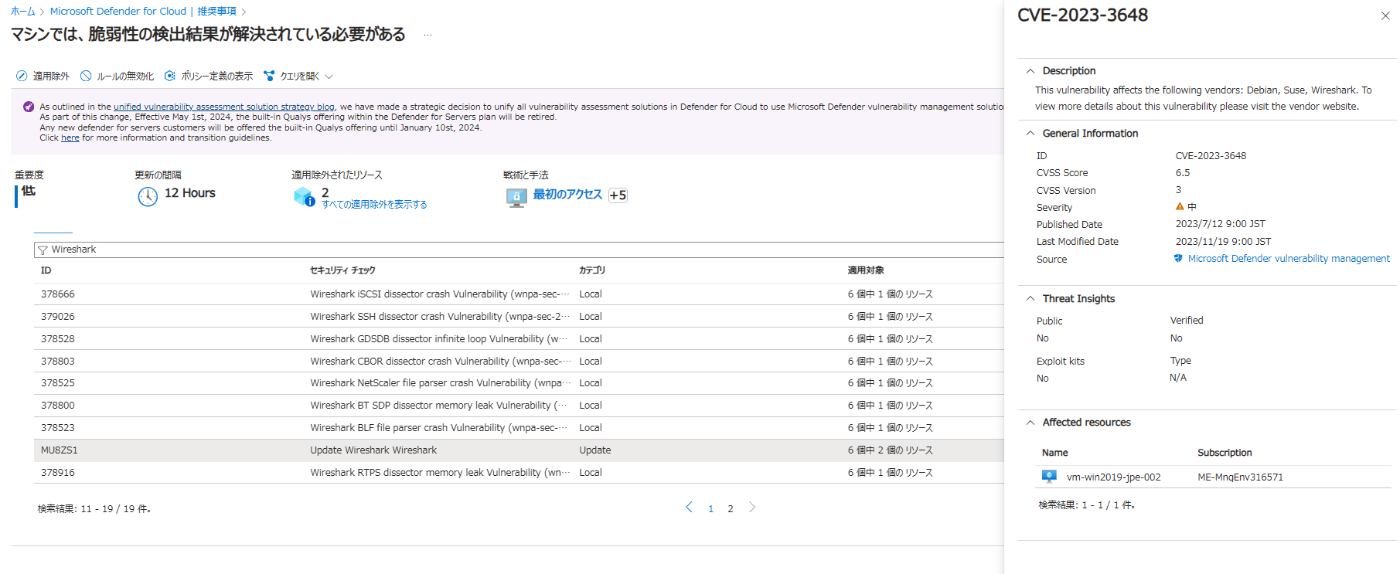The width and height of the screenshot is (1400, 574).
Task: Open the ホーム breadcrumb link
Action: 23,12
